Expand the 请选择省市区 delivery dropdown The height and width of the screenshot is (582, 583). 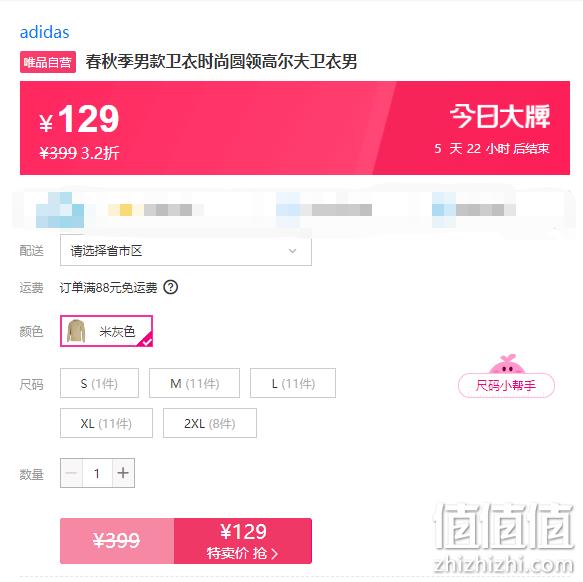tap(186, 251)
